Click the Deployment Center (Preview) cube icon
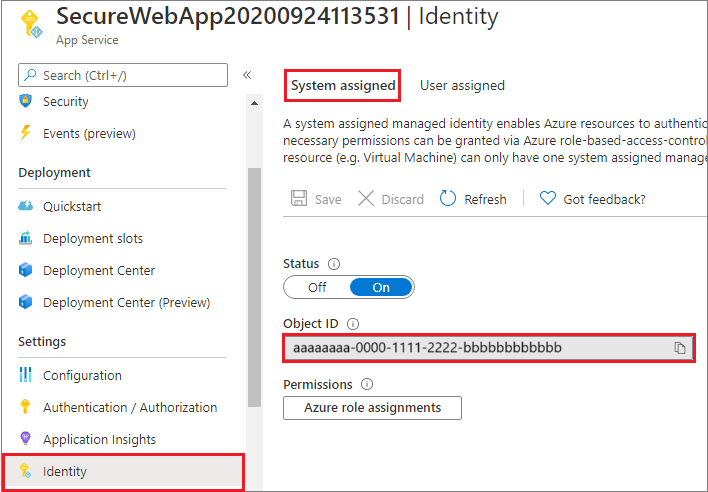The width and height of the screenshot is (708, 492). pyautogui.click(x=25, y=302)
